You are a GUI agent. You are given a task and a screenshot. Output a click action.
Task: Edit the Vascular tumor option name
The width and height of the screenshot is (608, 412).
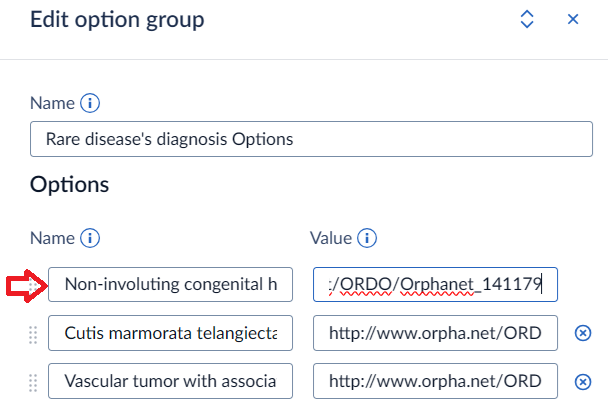(170, 381)
